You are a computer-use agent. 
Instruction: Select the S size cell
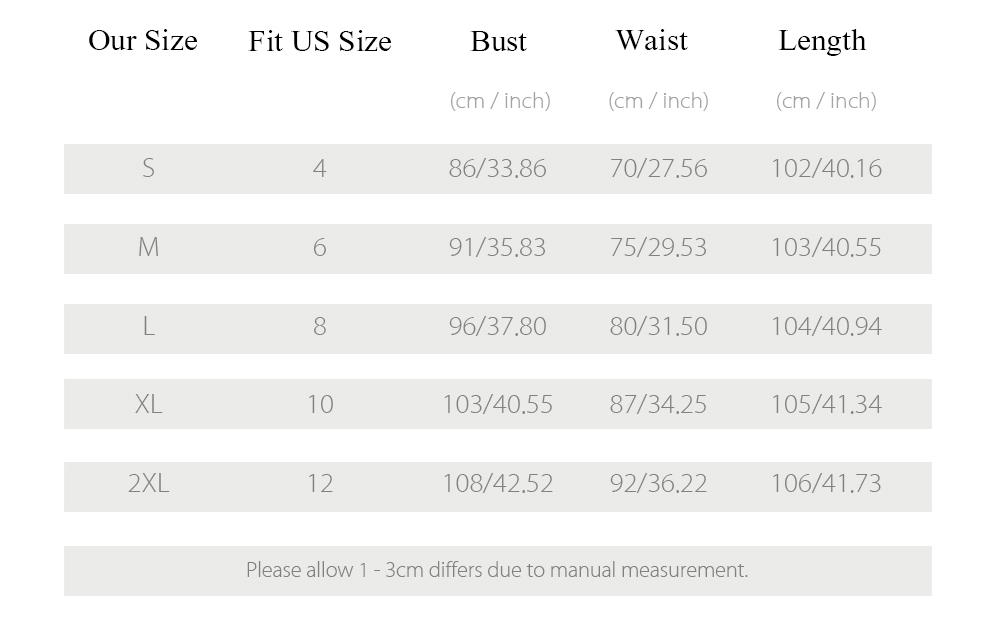pos(148,168)
